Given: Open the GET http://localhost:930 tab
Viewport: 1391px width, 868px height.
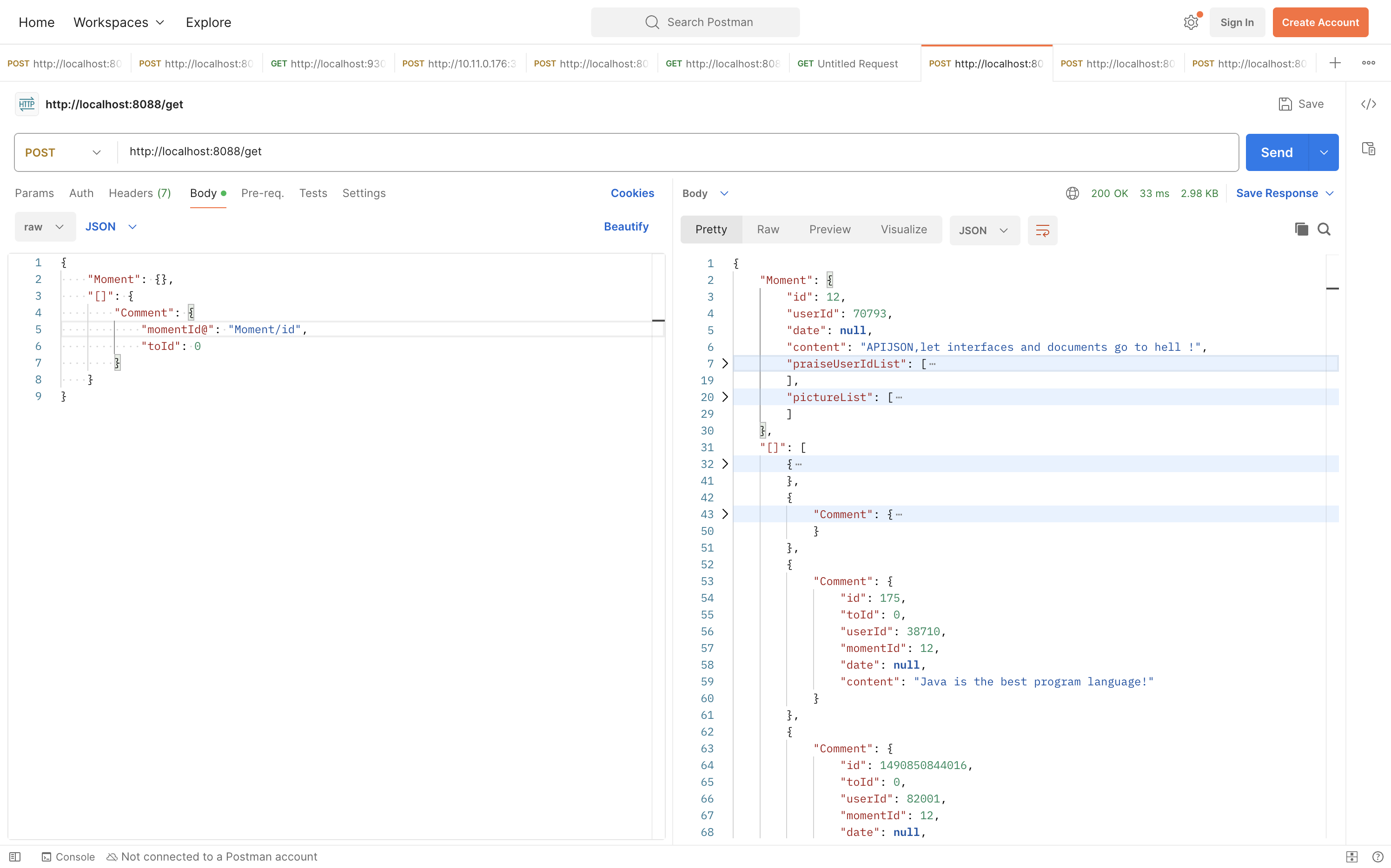Looking at the screenshot, I should [329, 63].
